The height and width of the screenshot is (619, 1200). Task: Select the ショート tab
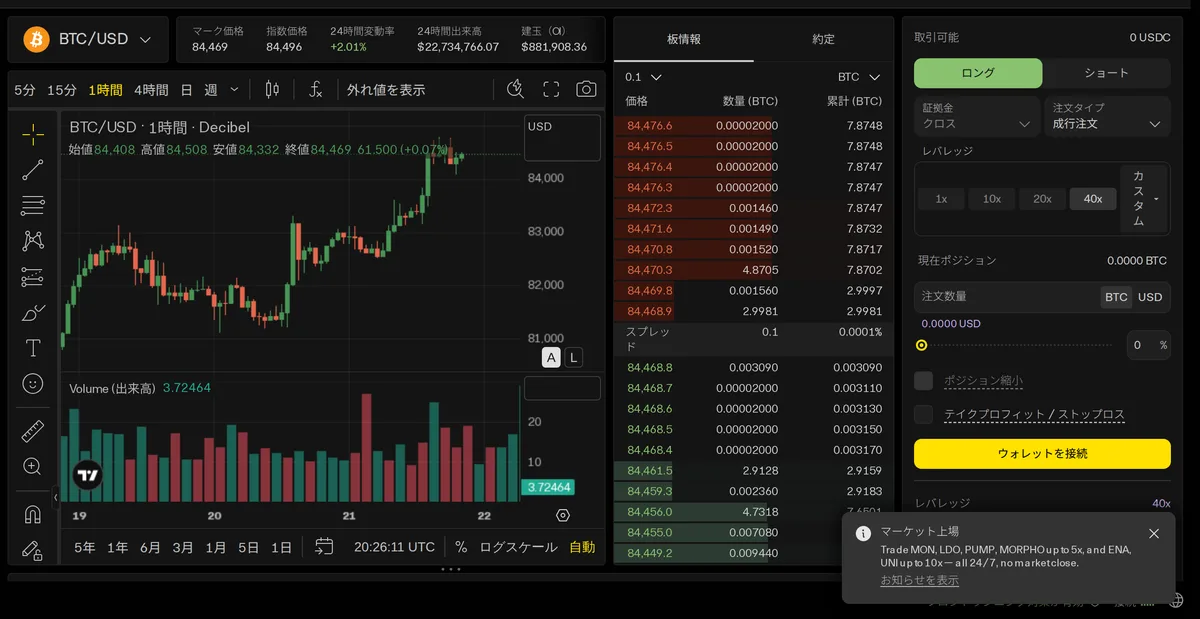tap(1107, 73)
